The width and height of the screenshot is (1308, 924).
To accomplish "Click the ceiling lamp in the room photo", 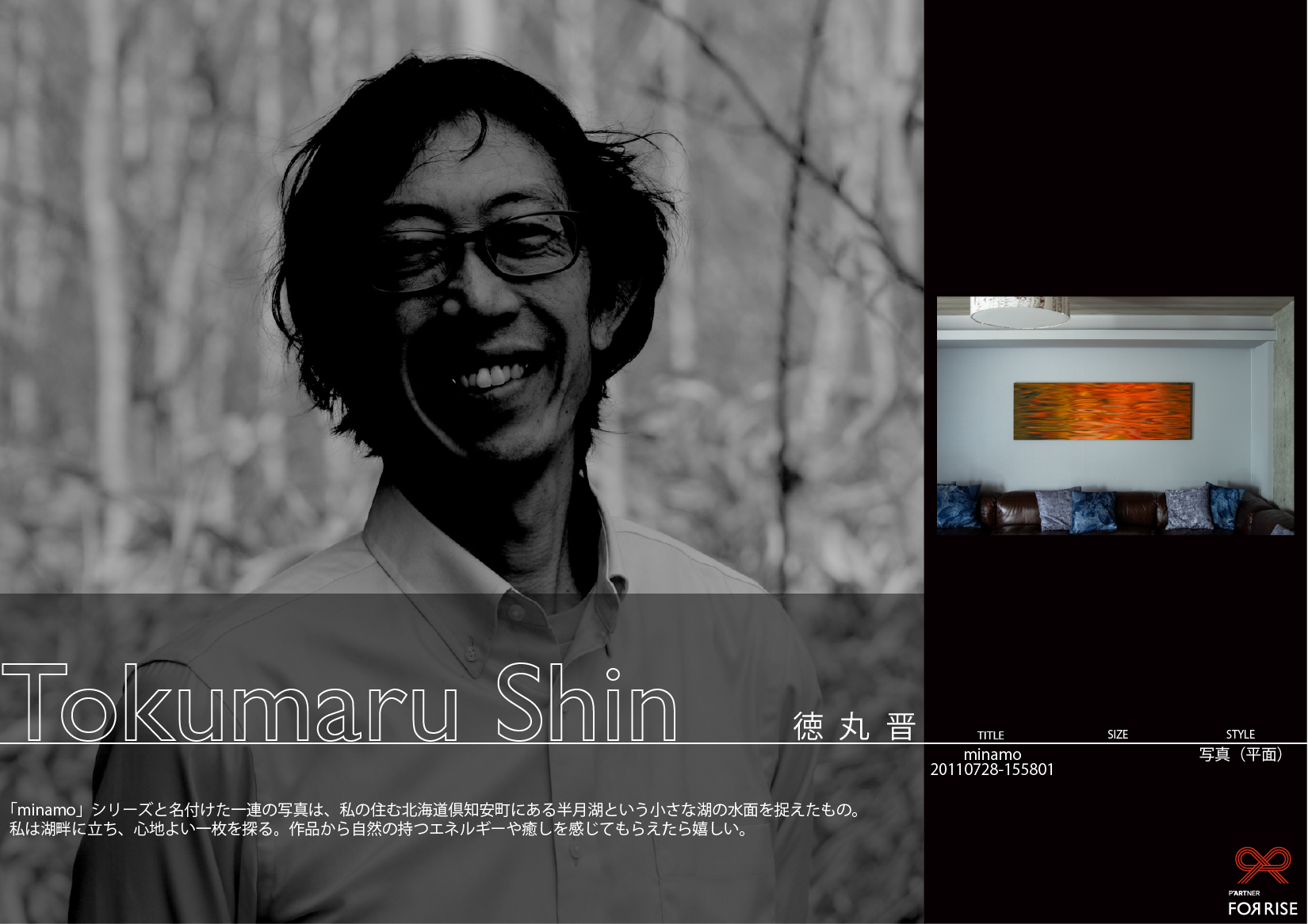I will (x=1019, y=312).
